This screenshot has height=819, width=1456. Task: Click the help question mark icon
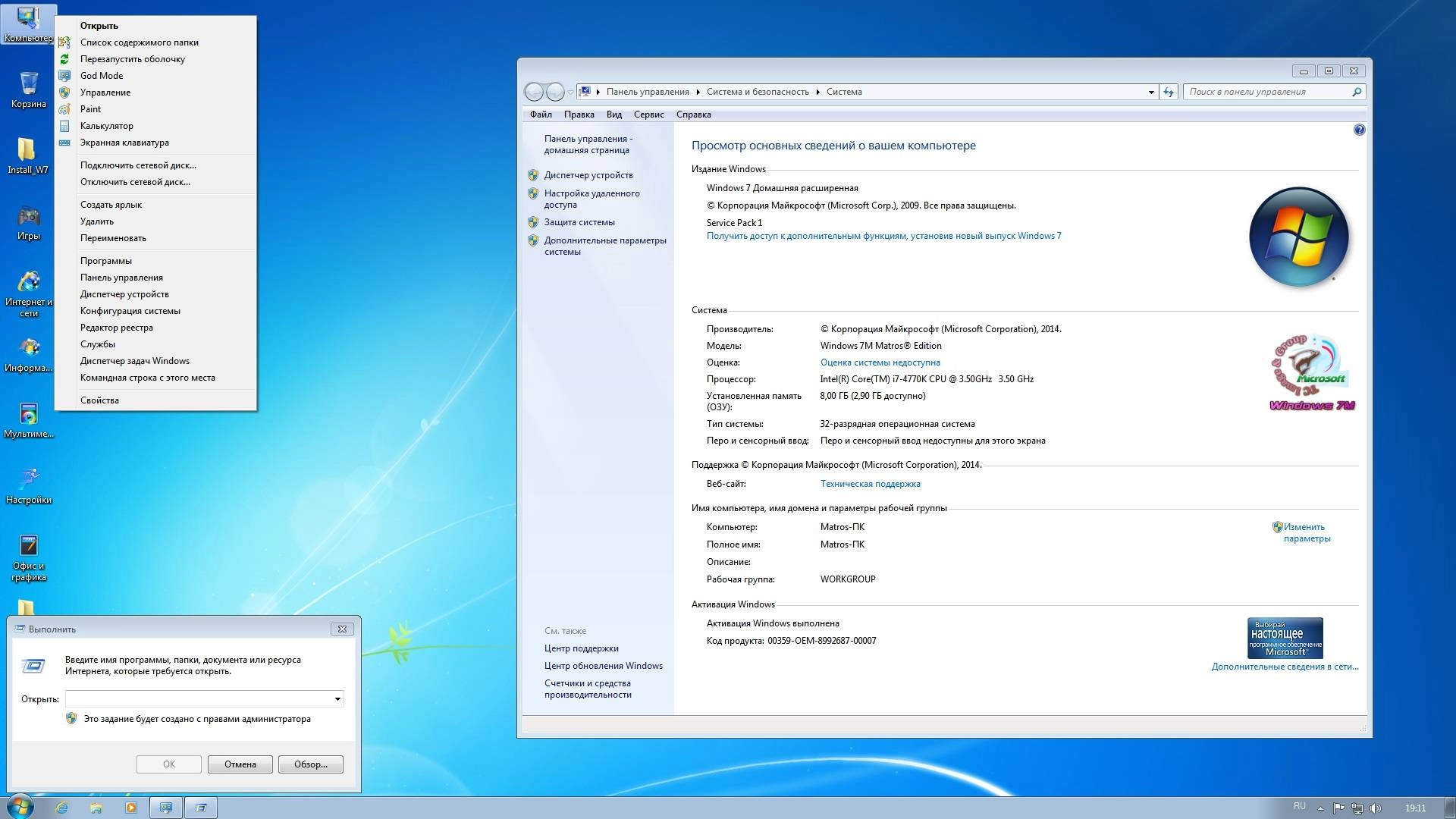(1359, 130)
